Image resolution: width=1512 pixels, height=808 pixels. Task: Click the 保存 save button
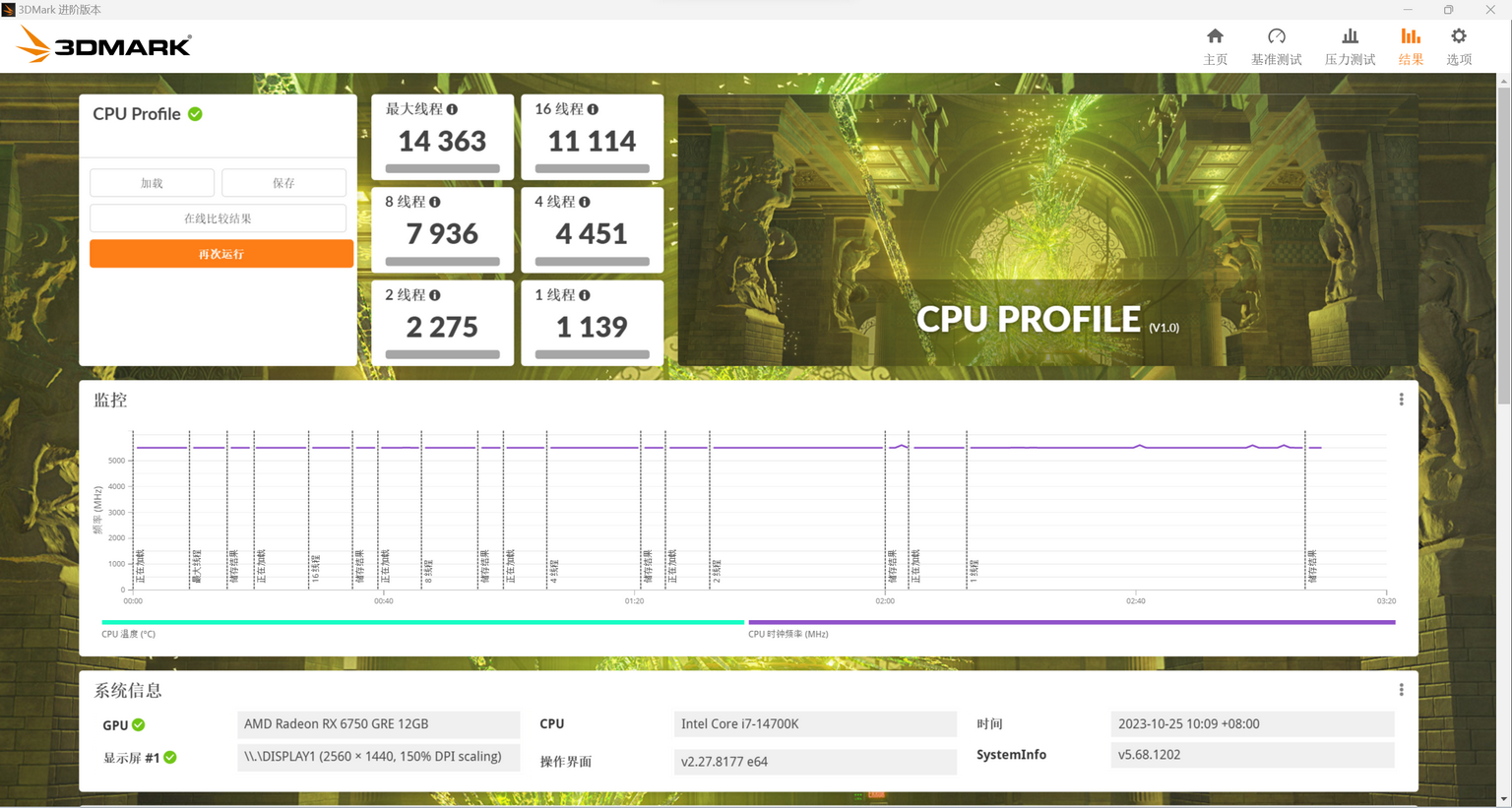pos(283,183)
